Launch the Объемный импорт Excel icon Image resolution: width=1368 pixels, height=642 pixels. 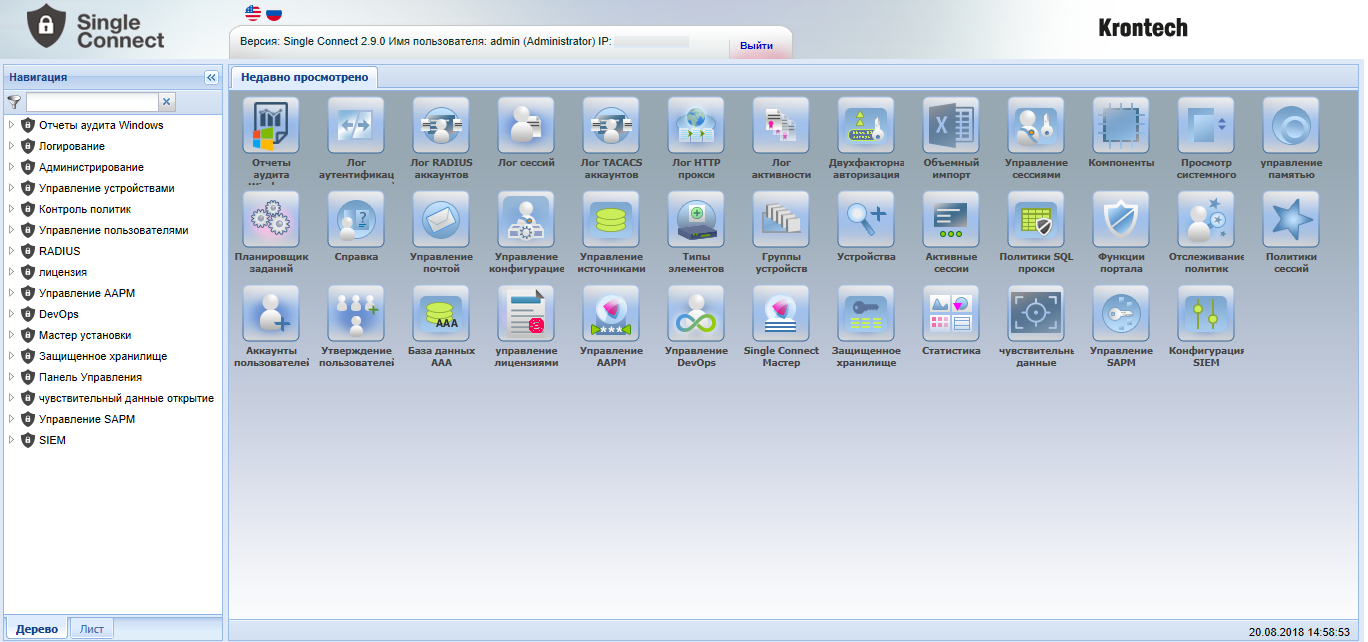tap(951, 125)
